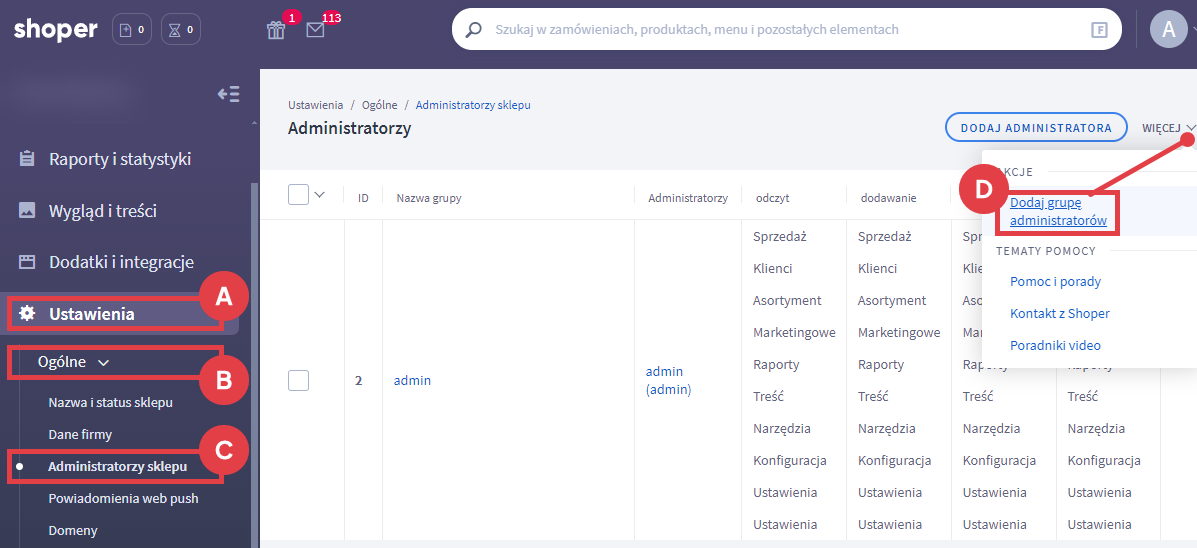Tick the select-all checkbox in table header

point(298,195)
